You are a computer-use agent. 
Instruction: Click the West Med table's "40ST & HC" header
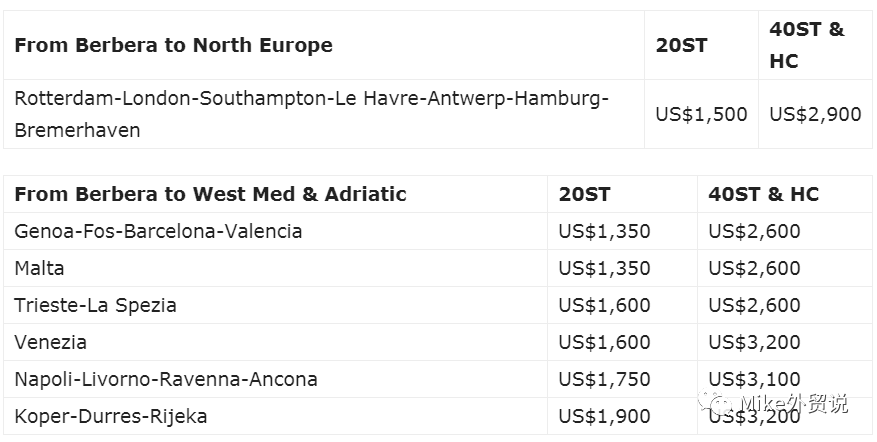(763, 194)
